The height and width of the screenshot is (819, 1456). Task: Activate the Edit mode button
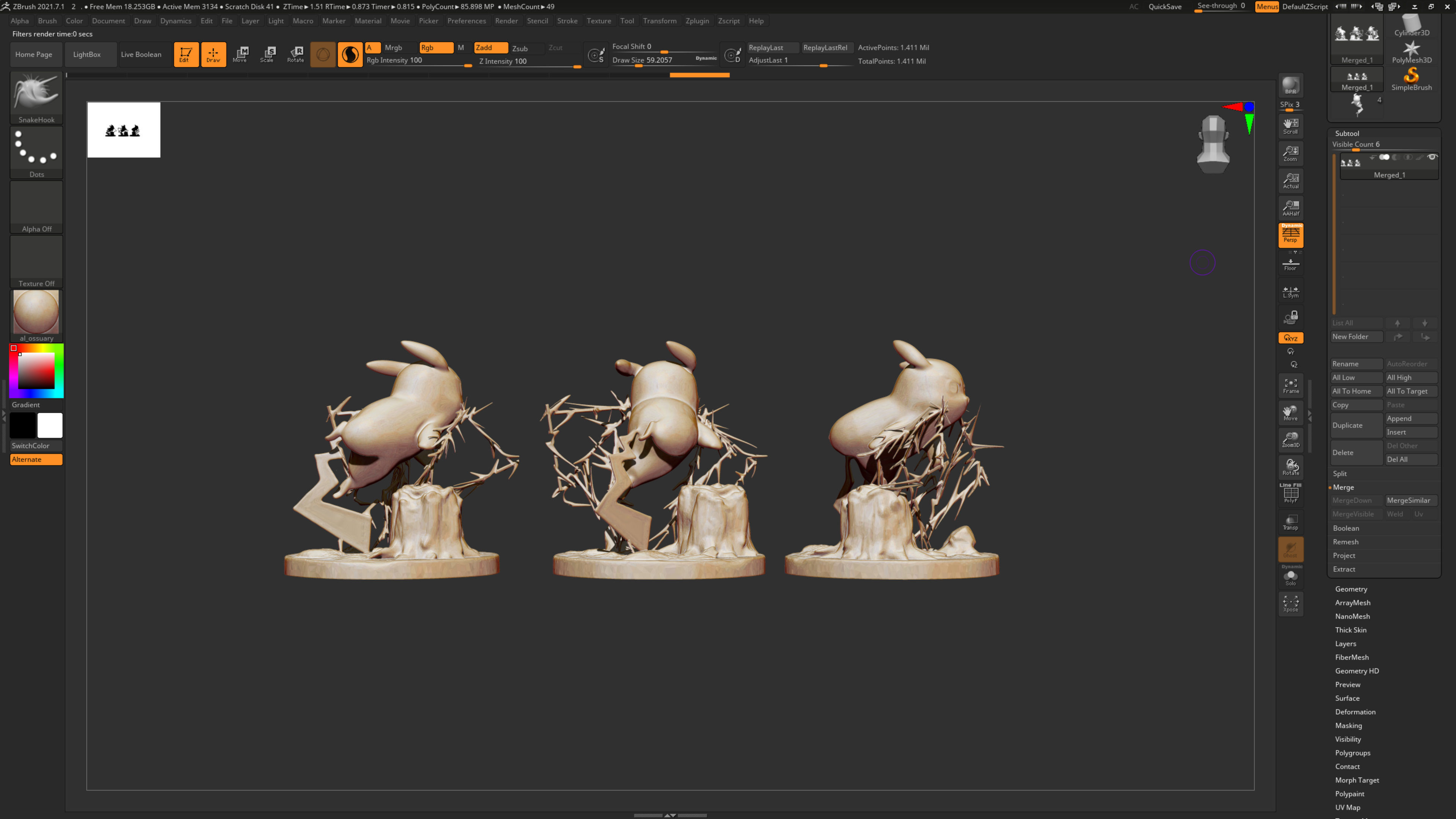pos(186,54)
